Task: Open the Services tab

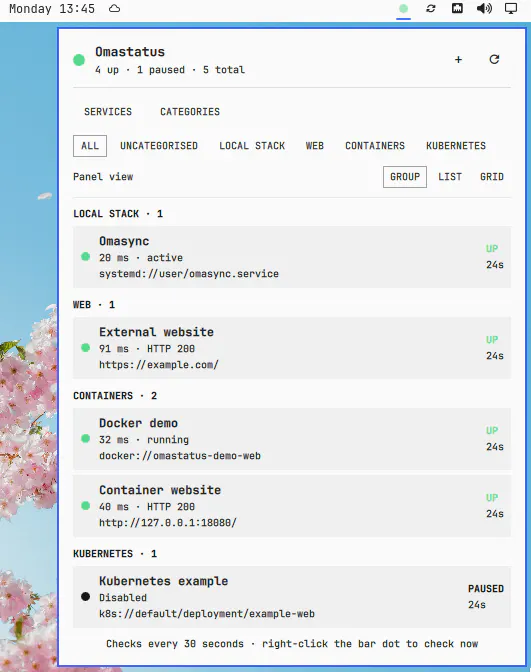Action: click(x=108, y=112)
